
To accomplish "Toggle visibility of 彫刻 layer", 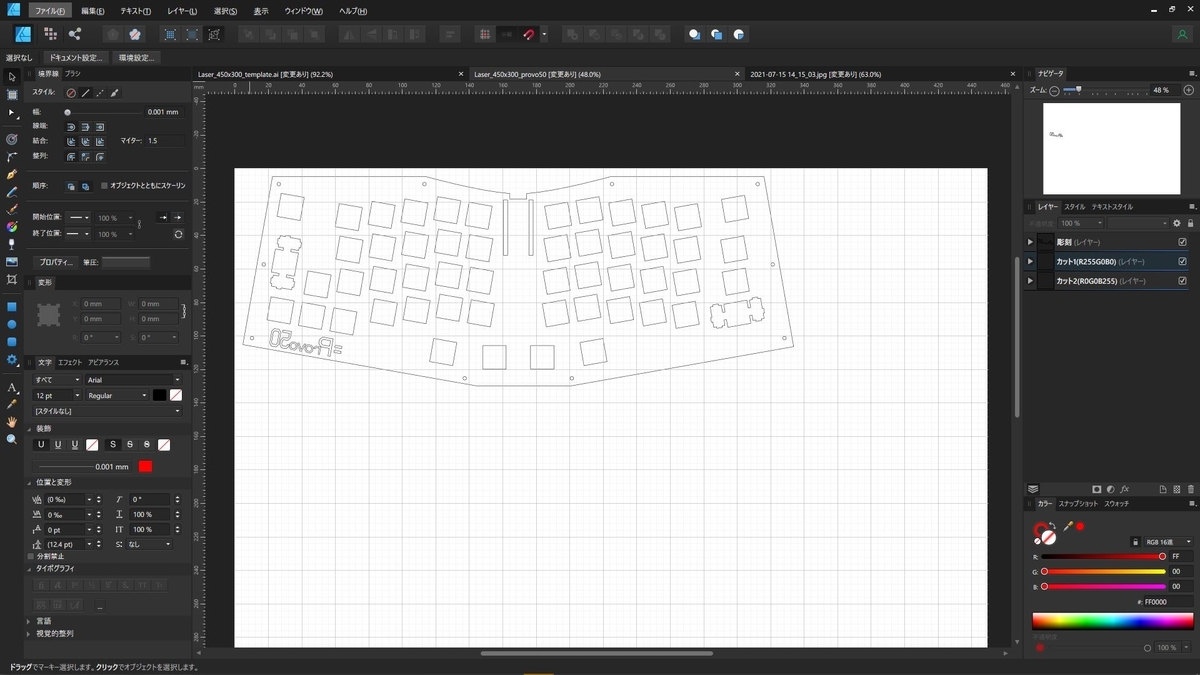I will [x=1182, y=242].
